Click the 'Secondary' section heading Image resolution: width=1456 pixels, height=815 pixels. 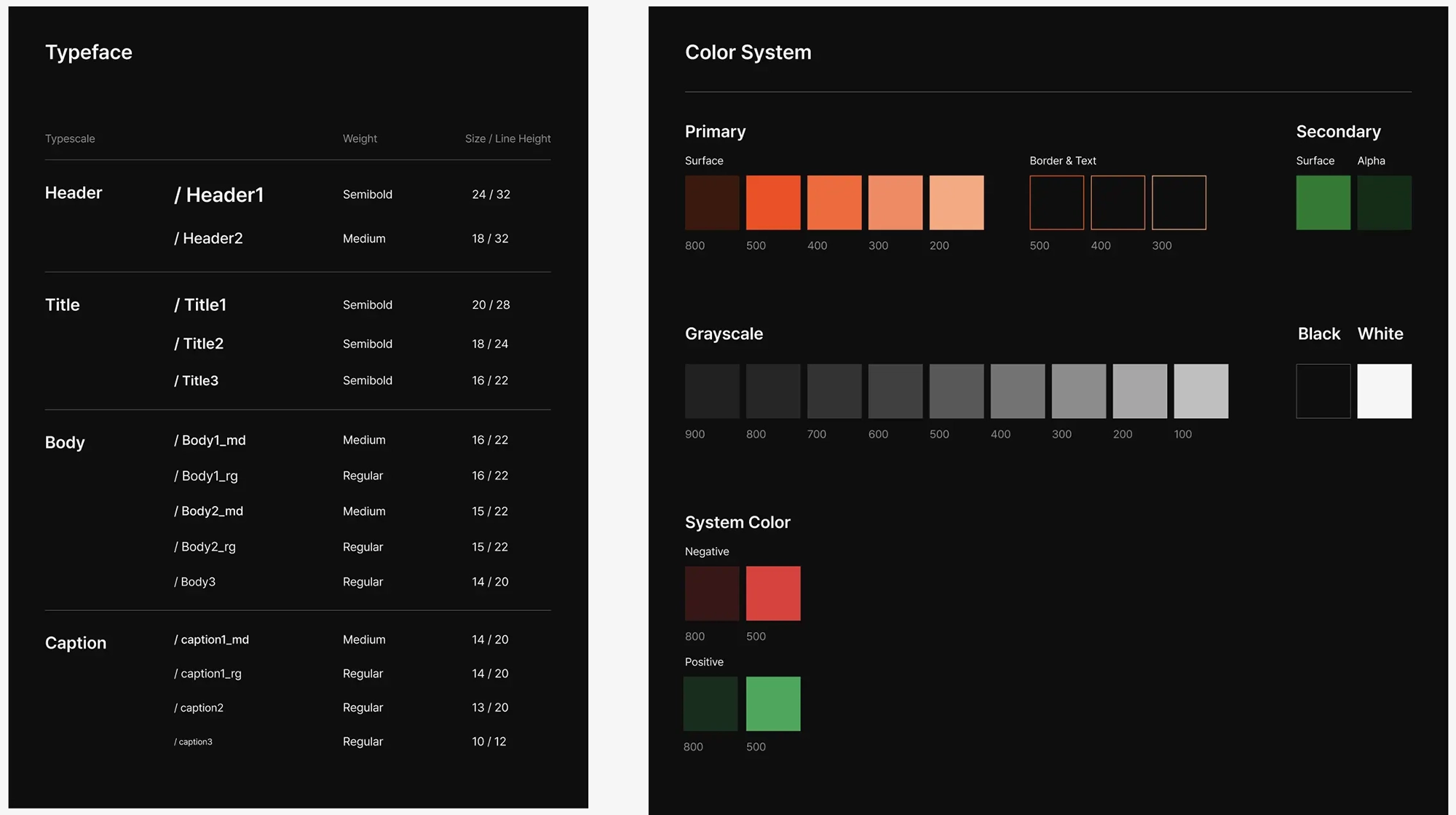(1338, 132)
